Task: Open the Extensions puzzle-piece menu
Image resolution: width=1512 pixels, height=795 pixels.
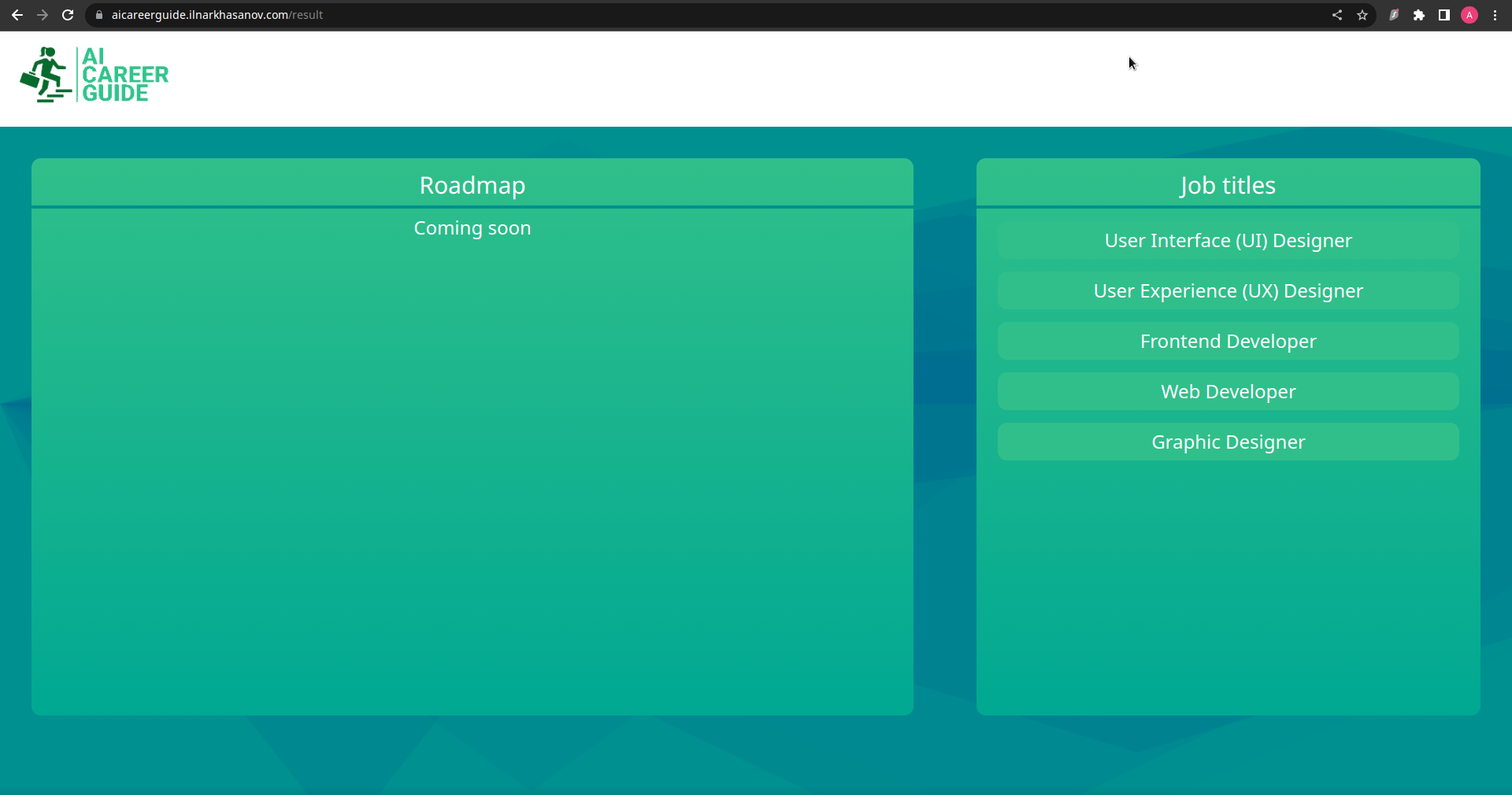Action: [x=1419, y=15]
